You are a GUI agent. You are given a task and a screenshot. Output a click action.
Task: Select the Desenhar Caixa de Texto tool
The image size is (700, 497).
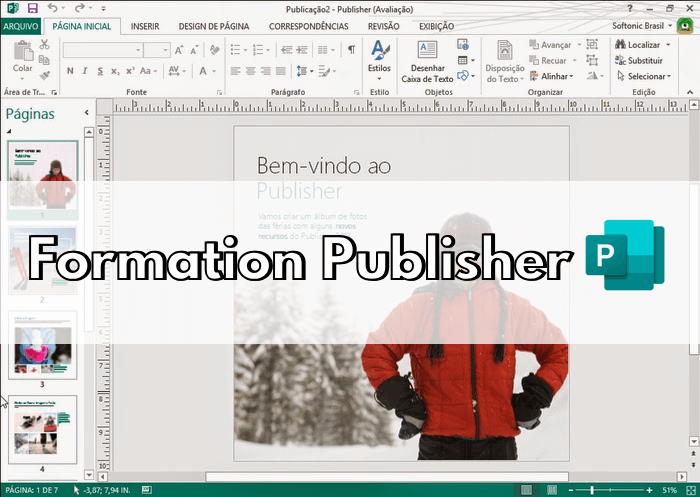coord(427,62)
